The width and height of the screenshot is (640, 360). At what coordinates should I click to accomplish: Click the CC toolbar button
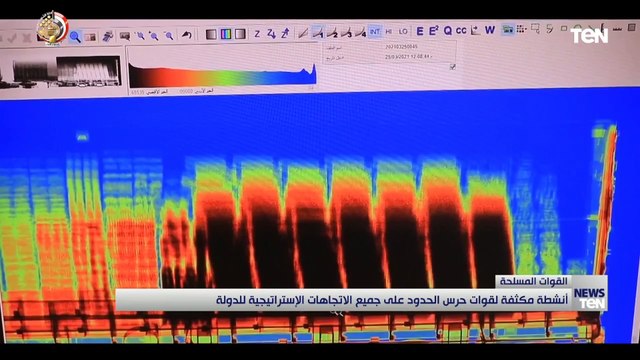click(x=461, y=31)
